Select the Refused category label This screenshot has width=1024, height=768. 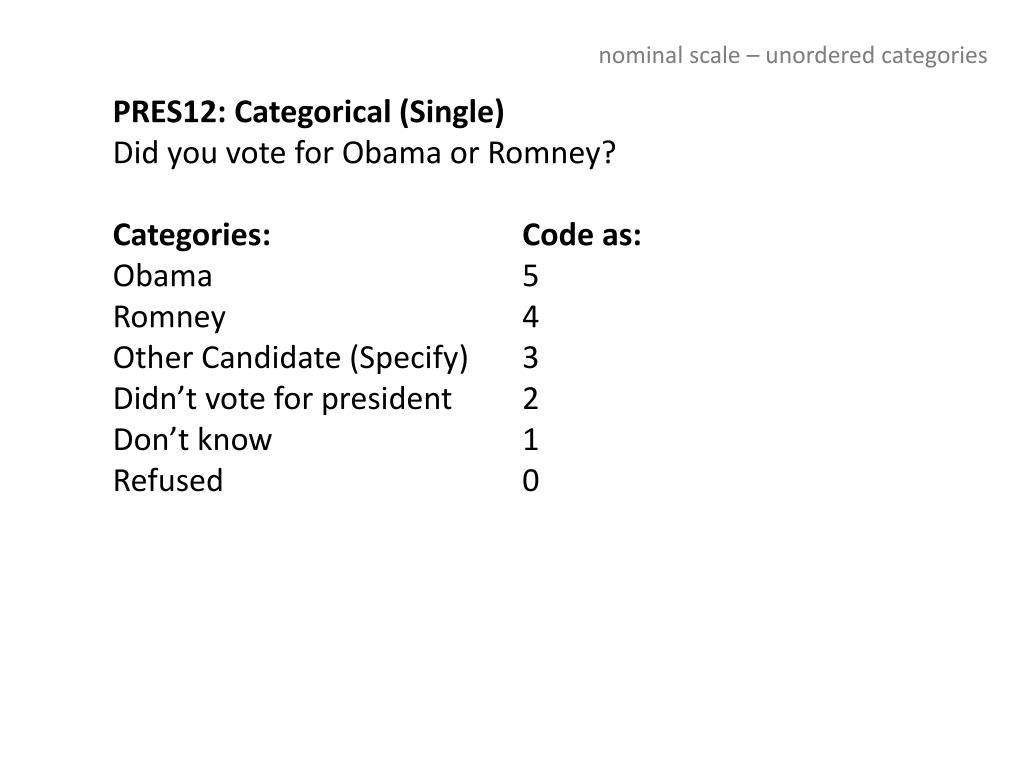[168, 480]
